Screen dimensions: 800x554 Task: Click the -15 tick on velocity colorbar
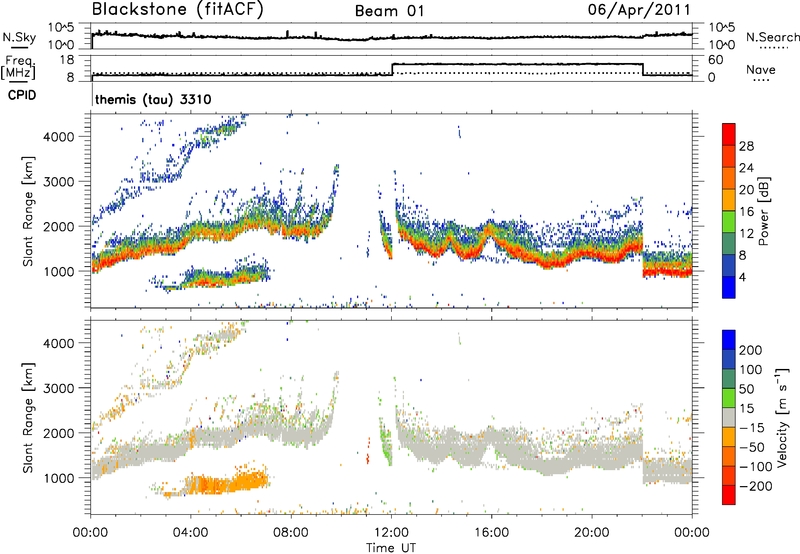pyautogui.click(x=751, y=427)
